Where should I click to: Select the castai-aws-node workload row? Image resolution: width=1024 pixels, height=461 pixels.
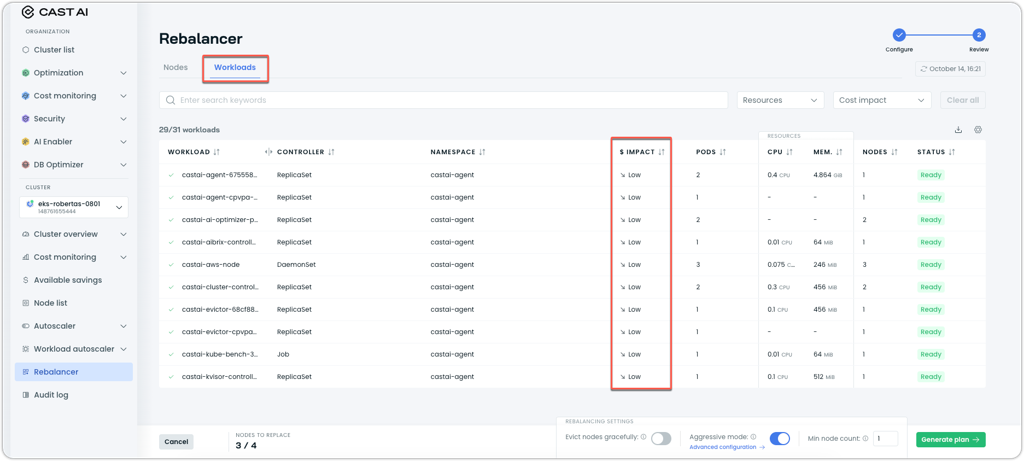click(572, 264)
